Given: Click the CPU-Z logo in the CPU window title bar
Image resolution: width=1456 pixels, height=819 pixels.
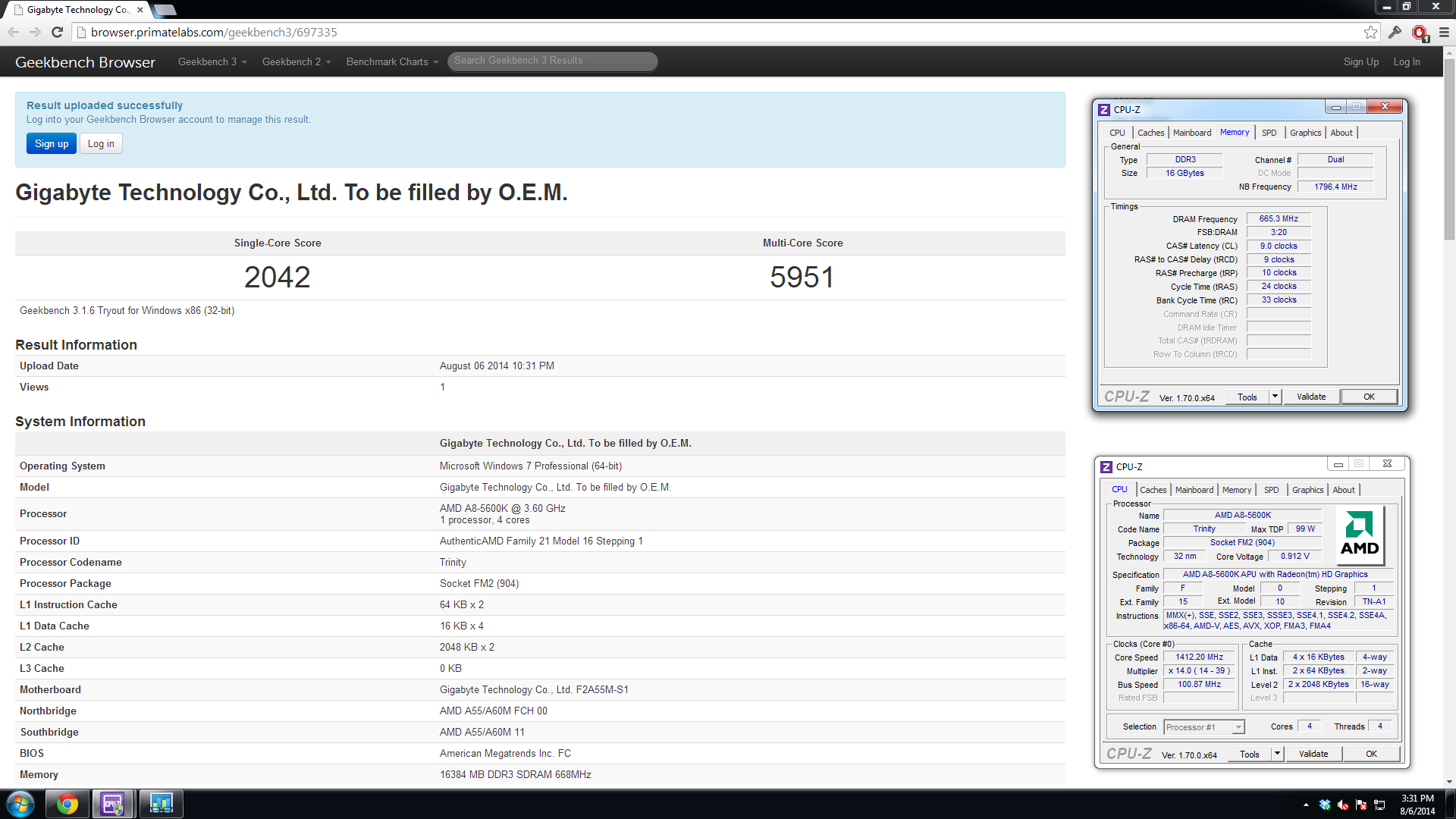Looking at the screenshot, I should [1106, 467].
